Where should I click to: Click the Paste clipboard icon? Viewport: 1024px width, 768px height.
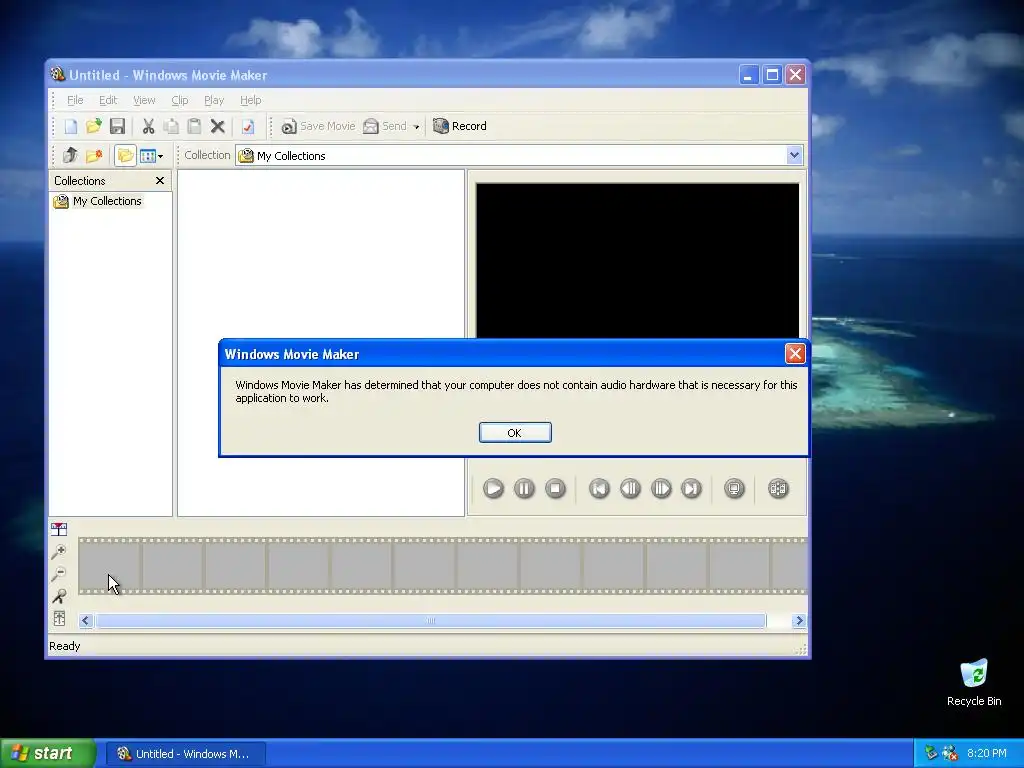coord(194,126)
